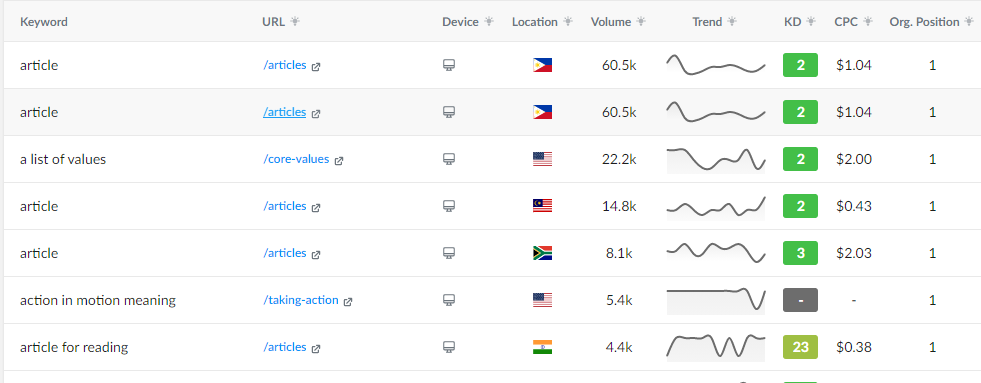Click the lightbulb hint icon beside Volume header
This screenshot has height=383, width=981.
641,21
